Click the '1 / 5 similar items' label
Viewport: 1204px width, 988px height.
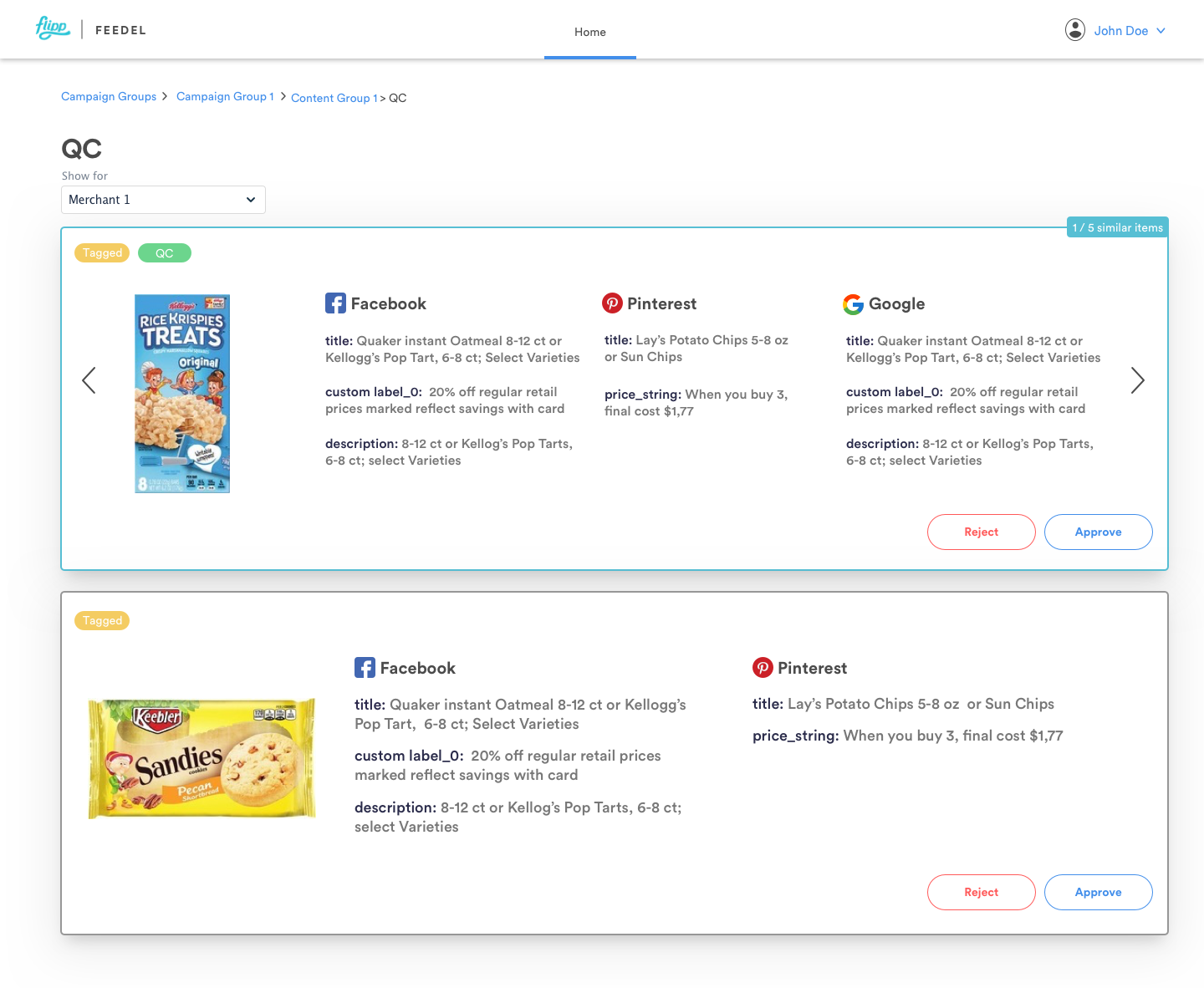(1118, 227)
